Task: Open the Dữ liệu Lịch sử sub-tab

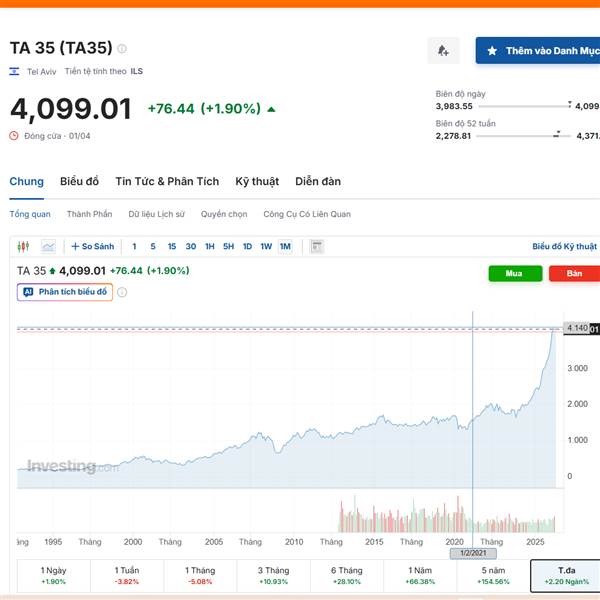Action: pos(156,214)
